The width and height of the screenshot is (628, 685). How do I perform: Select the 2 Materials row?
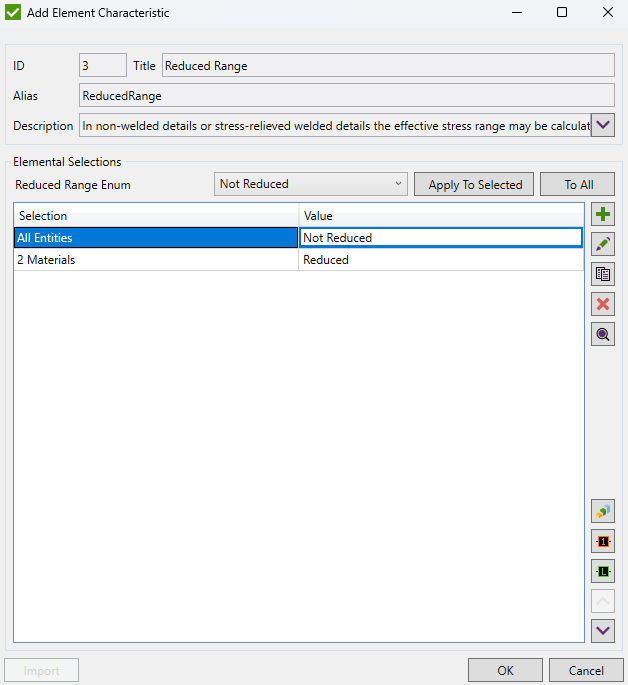(155, 260)
